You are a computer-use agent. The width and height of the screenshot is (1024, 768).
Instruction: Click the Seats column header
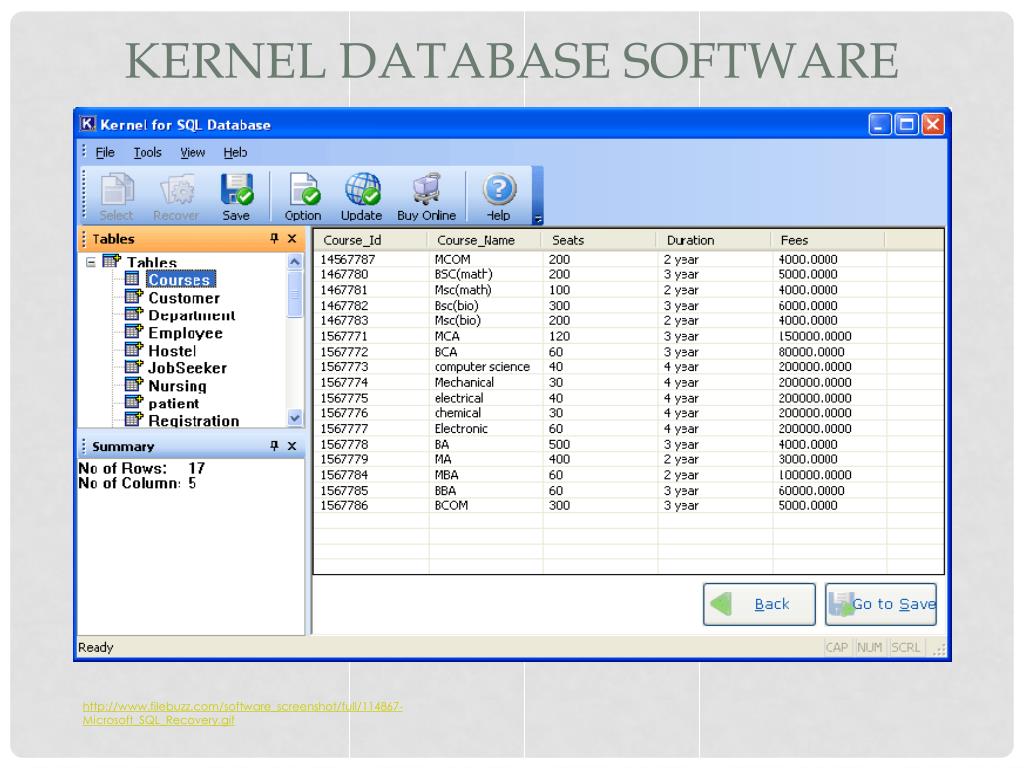click(x=598, y=240)
